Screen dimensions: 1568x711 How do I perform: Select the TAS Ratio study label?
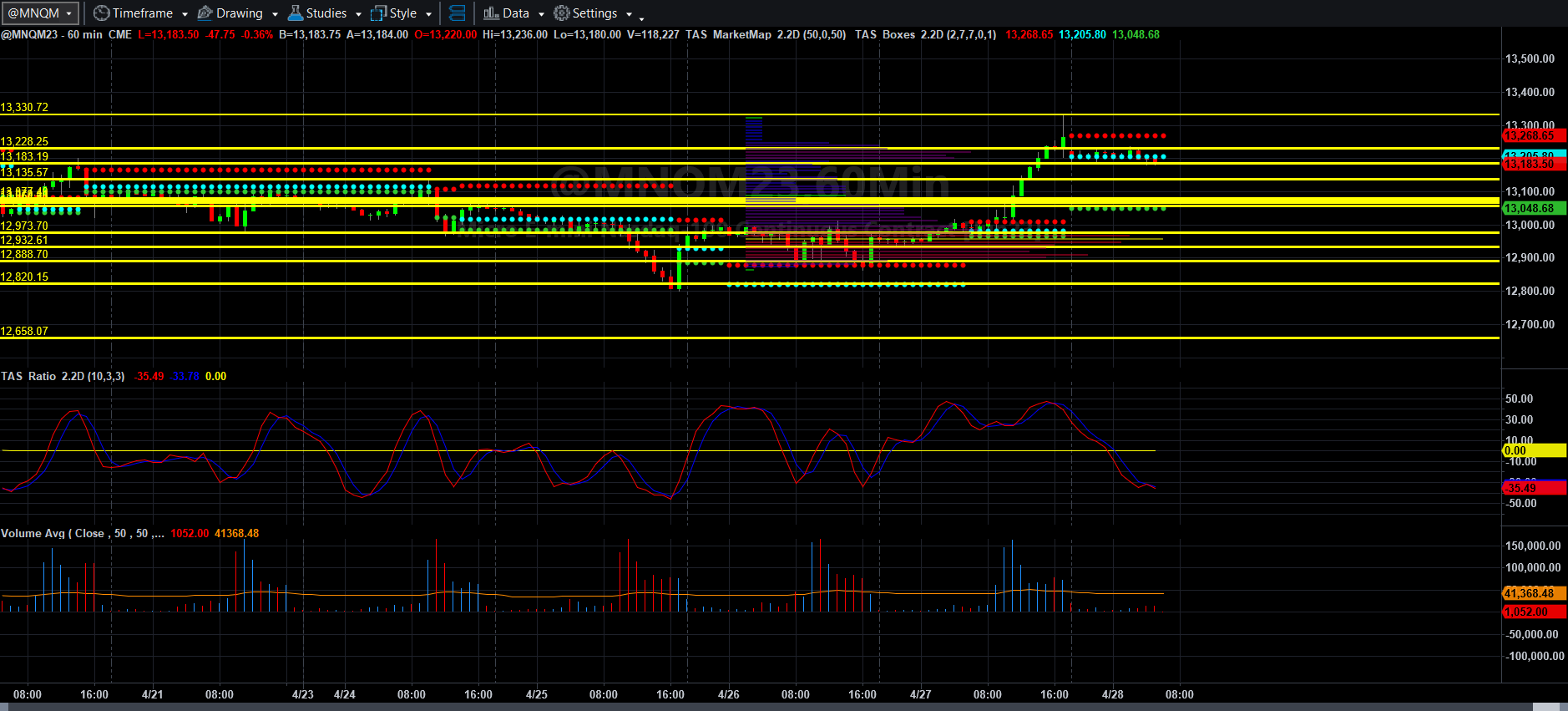63,376
